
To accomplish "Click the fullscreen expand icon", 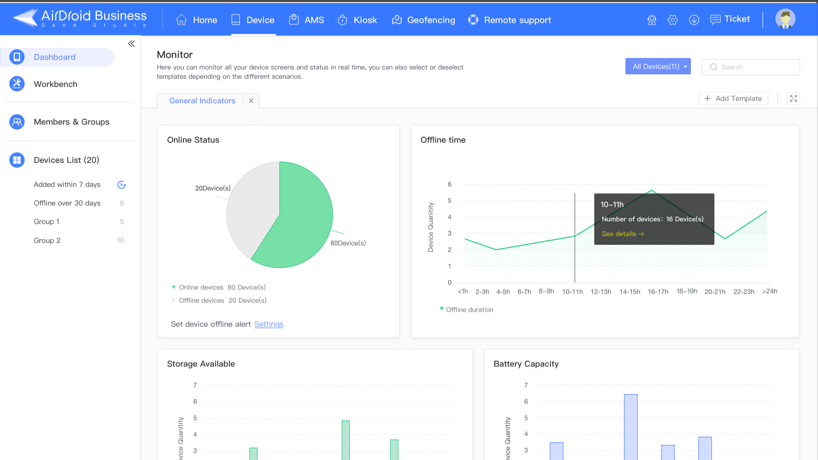I will [x=793, y=99].
